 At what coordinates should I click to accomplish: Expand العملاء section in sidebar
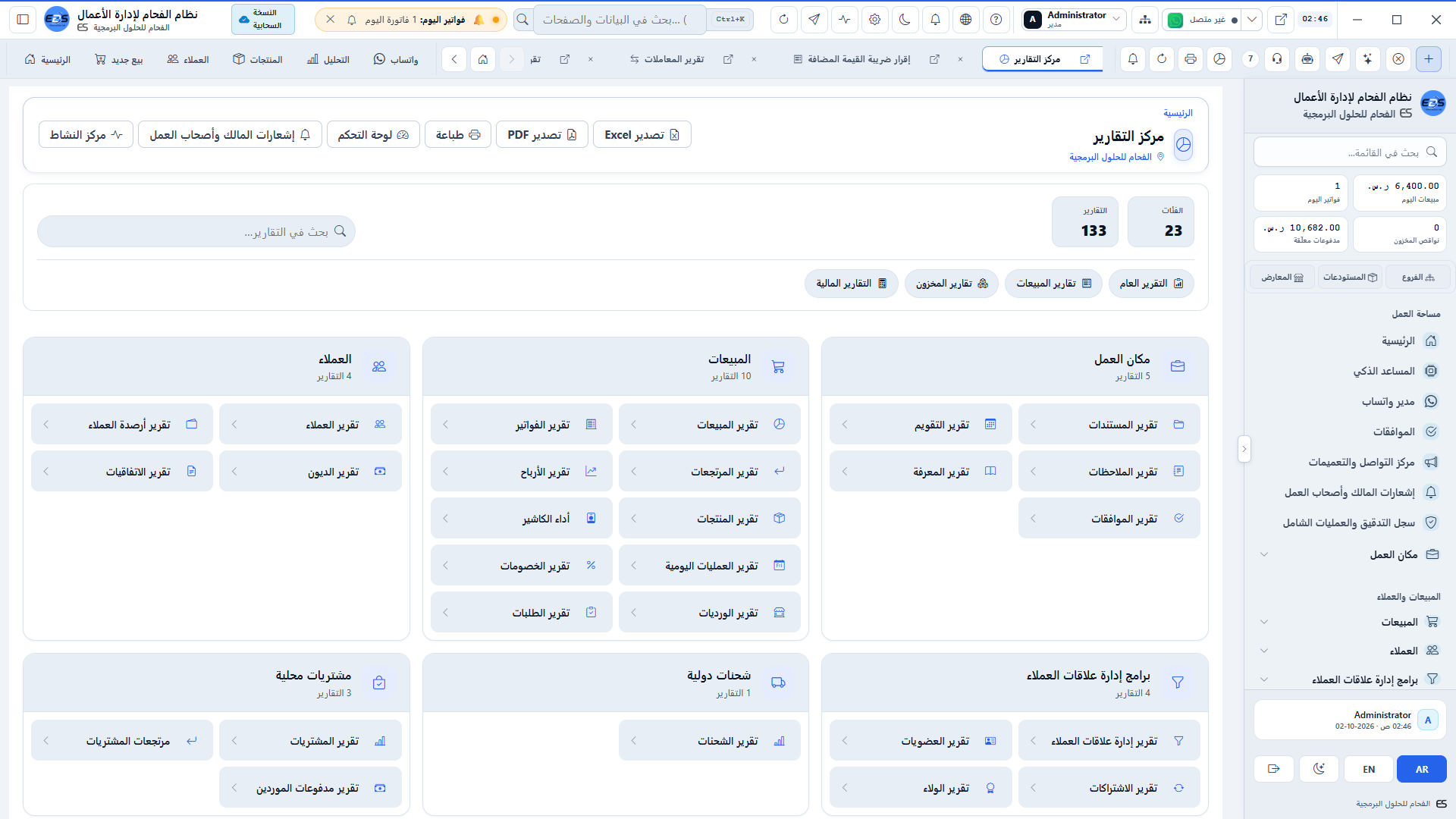[1349, 651]
